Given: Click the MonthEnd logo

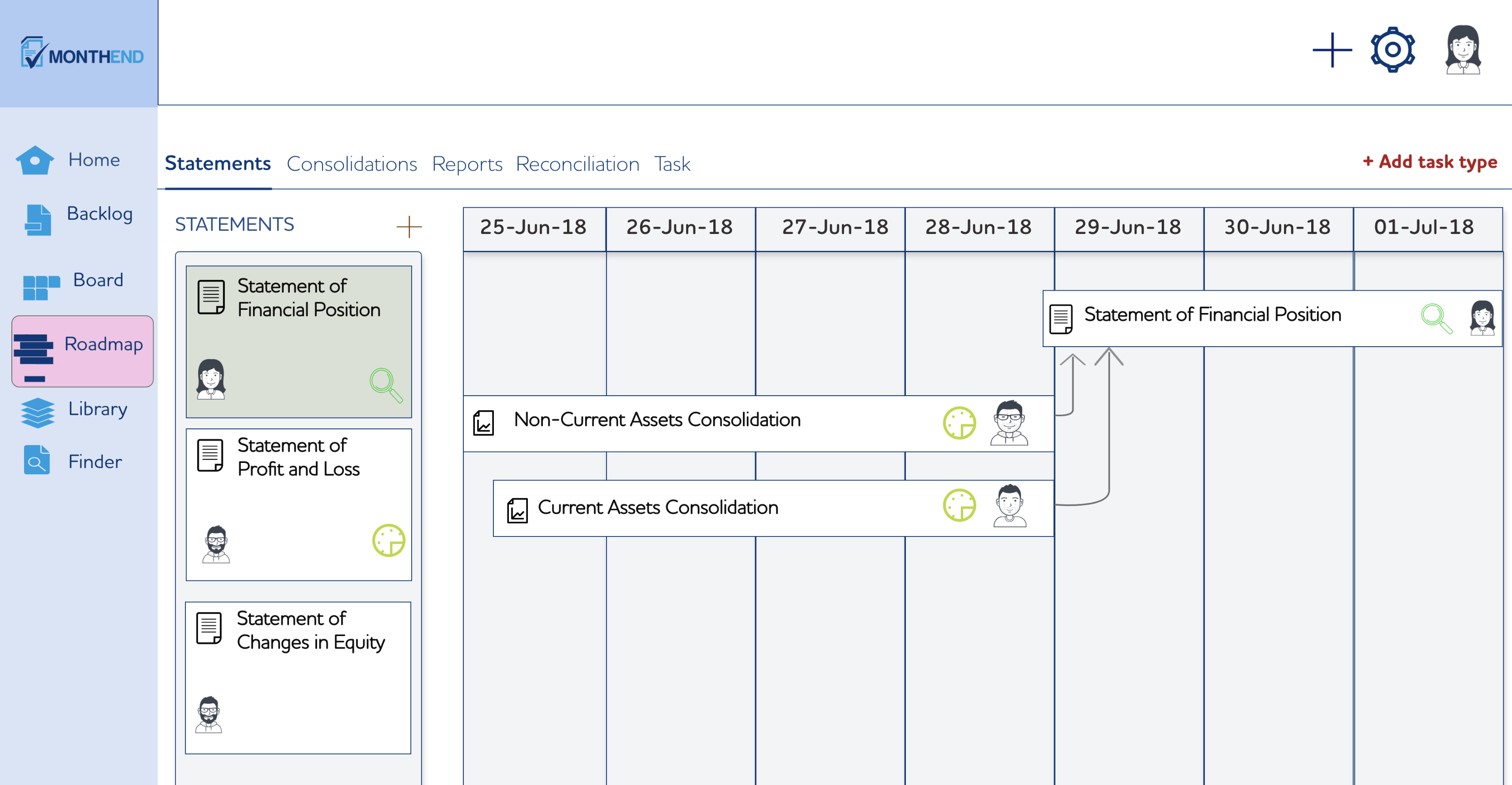Looking at the screenshot, I should tap(82, 54).
